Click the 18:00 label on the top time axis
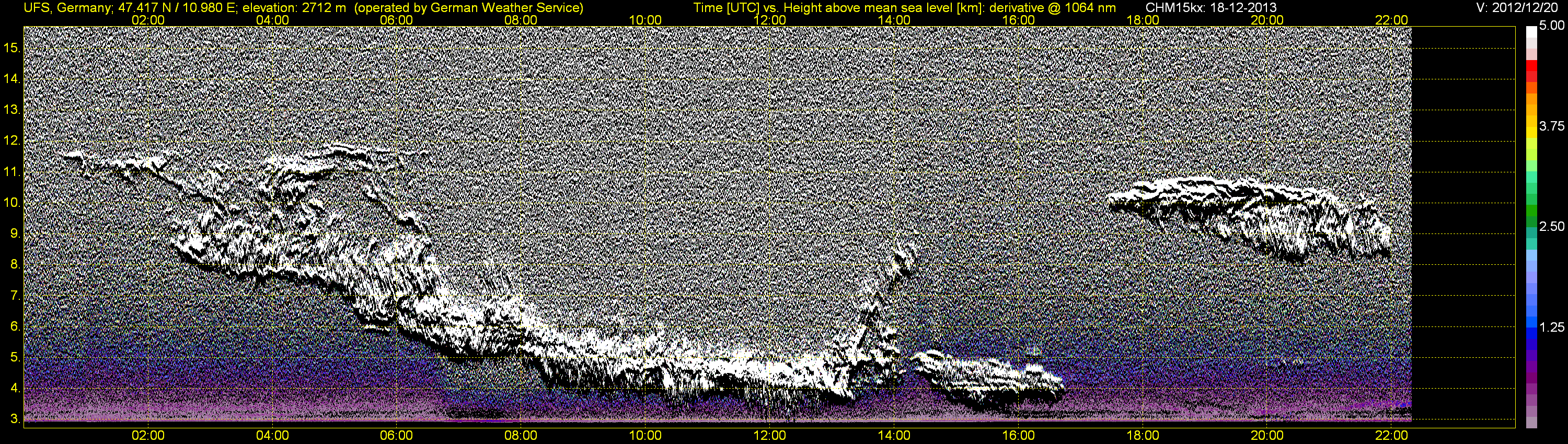1568x444 pixels. [1143, 20]
